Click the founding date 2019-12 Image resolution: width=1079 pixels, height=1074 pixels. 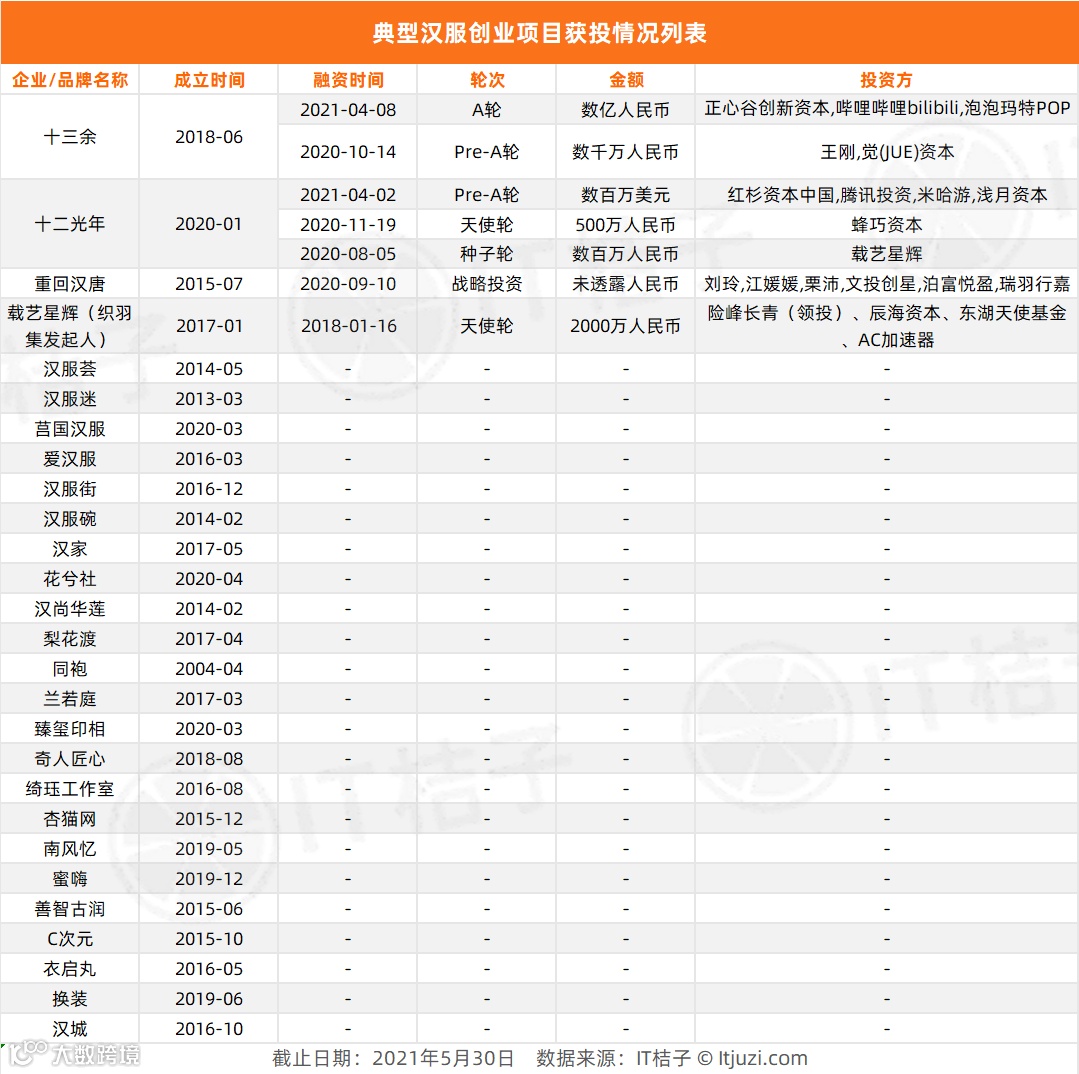pyautogui.click(x=209, y=879)
